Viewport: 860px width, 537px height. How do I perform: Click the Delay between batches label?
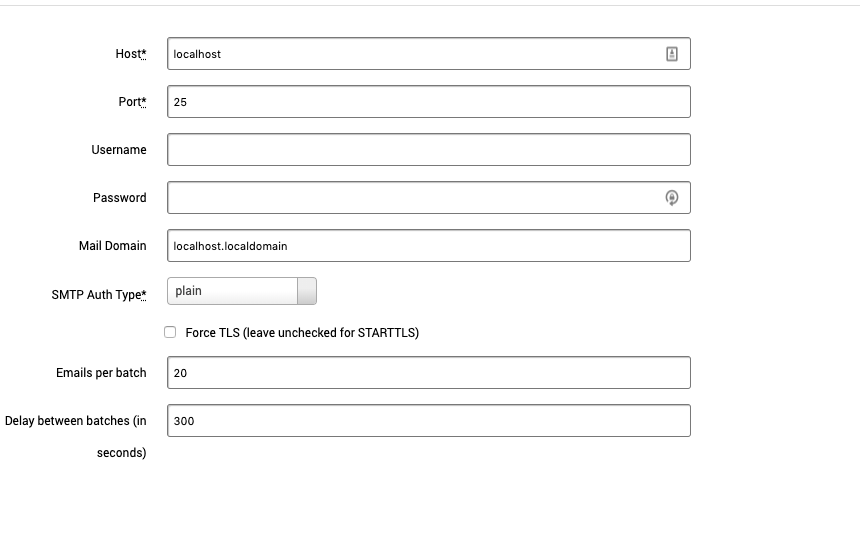pyautogui.click(x=76, y=421)
